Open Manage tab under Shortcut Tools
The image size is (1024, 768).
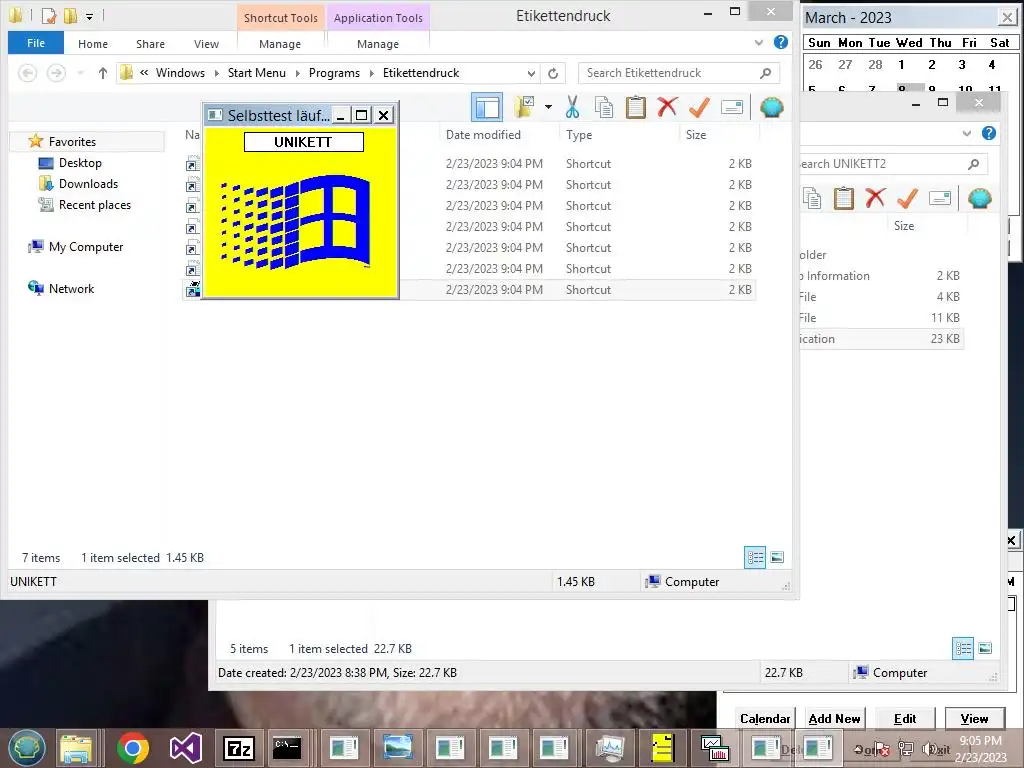(x=280, y=44)
